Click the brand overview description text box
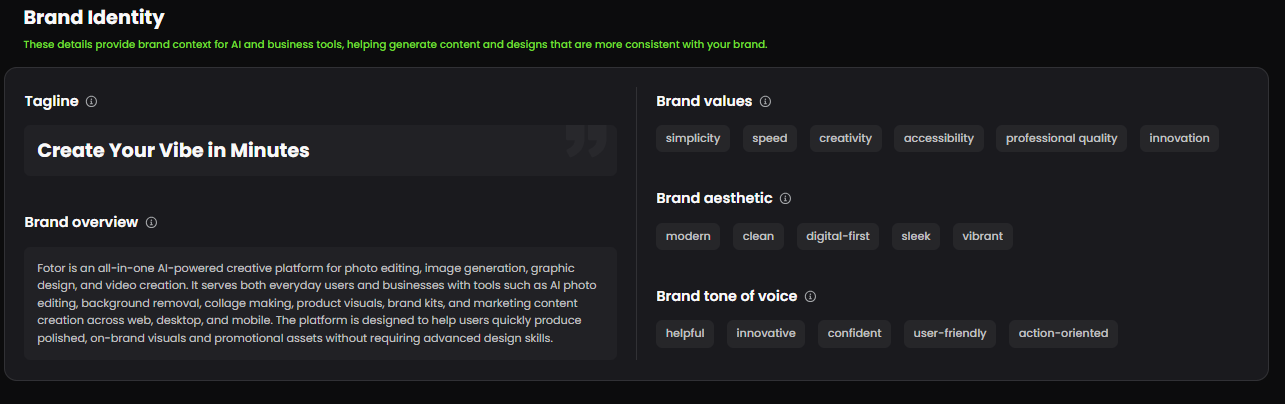This screenshot has height=404, width=1285. (x=320, y=303)
